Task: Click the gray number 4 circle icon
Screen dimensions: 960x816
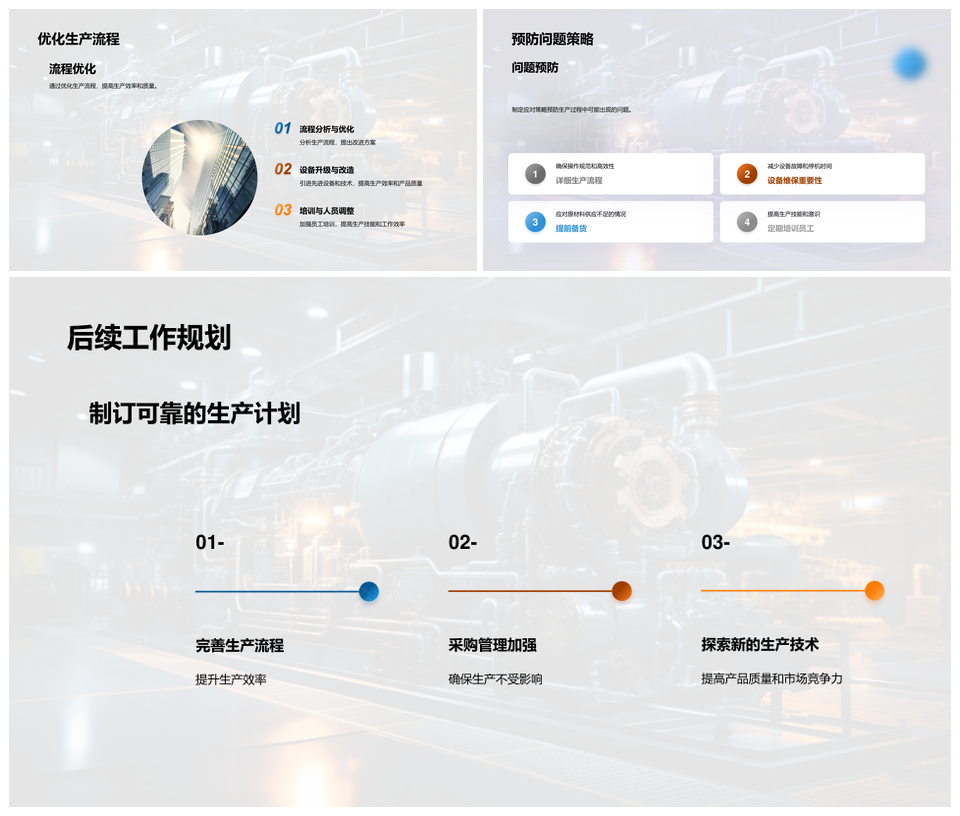Action: click(x=747, y=222)
